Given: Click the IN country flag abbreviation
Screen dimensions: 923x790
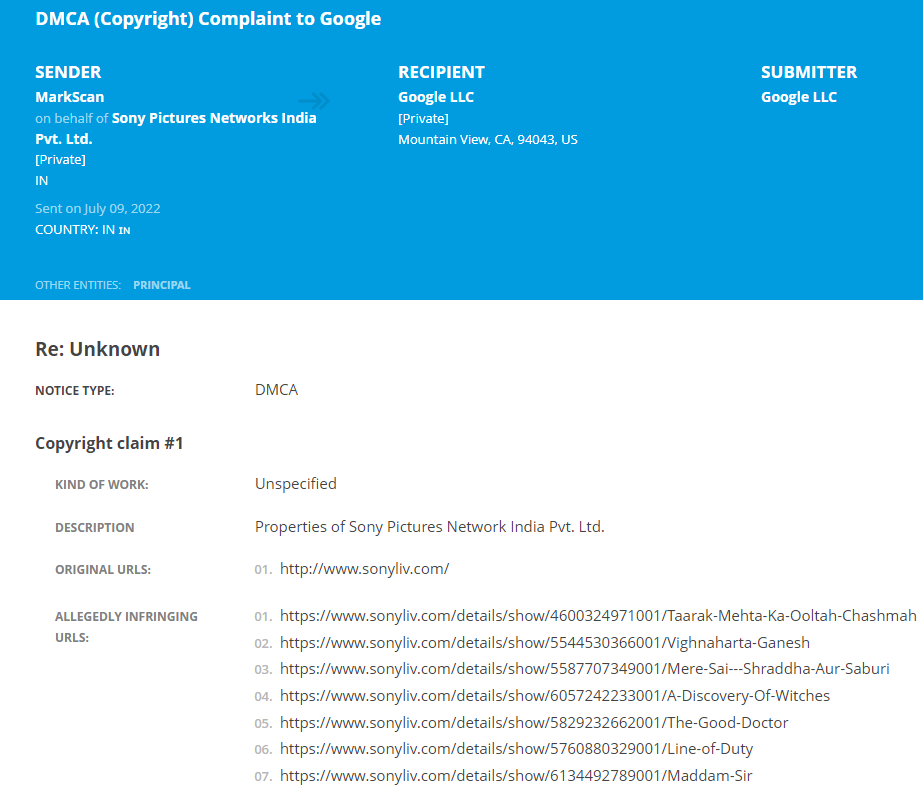Looking at the screenshot, I should pyautogui.click(x=124, y=230).
